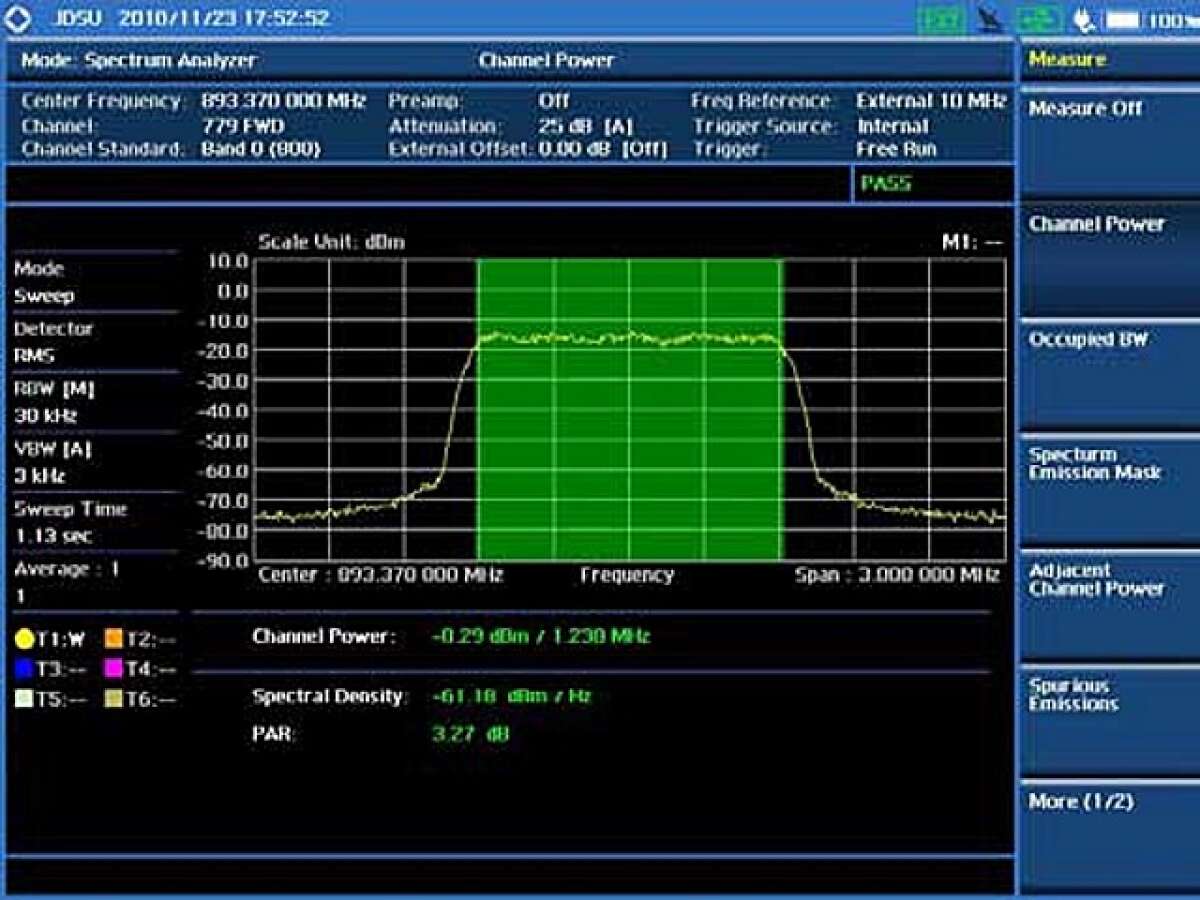Show next softkey page via More (1/2)
The height and width of the screenshot is (900, 1200).
[1109, 836]
